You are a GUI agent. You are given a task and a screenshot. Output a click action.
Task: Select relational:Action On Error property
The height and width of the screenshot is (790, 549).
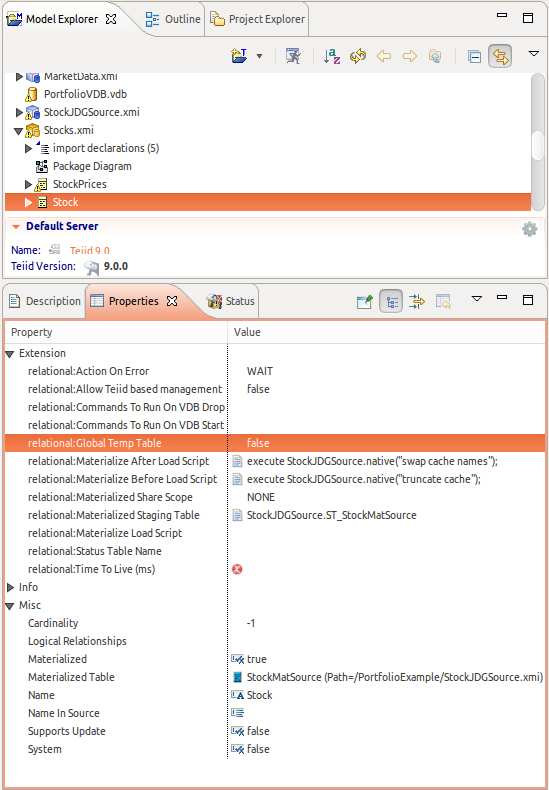click(x=89, y=371)
